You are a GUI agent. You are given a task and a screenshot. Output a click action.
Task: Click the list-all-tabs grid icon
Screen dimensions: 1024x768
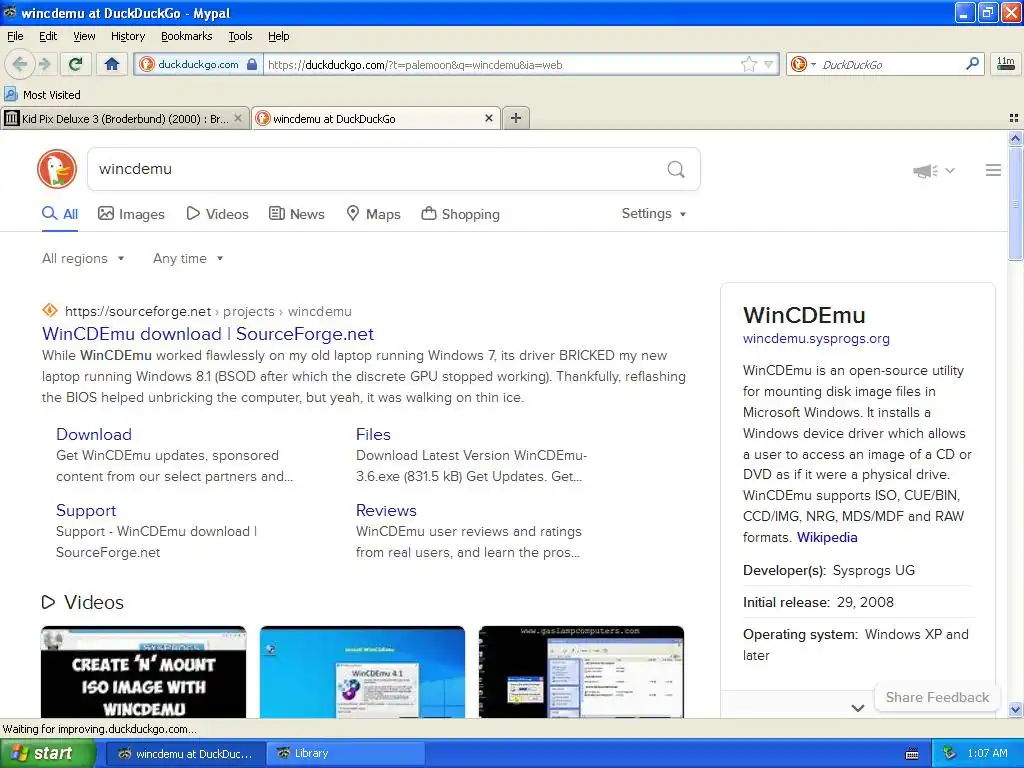(x=1014, y=118)
